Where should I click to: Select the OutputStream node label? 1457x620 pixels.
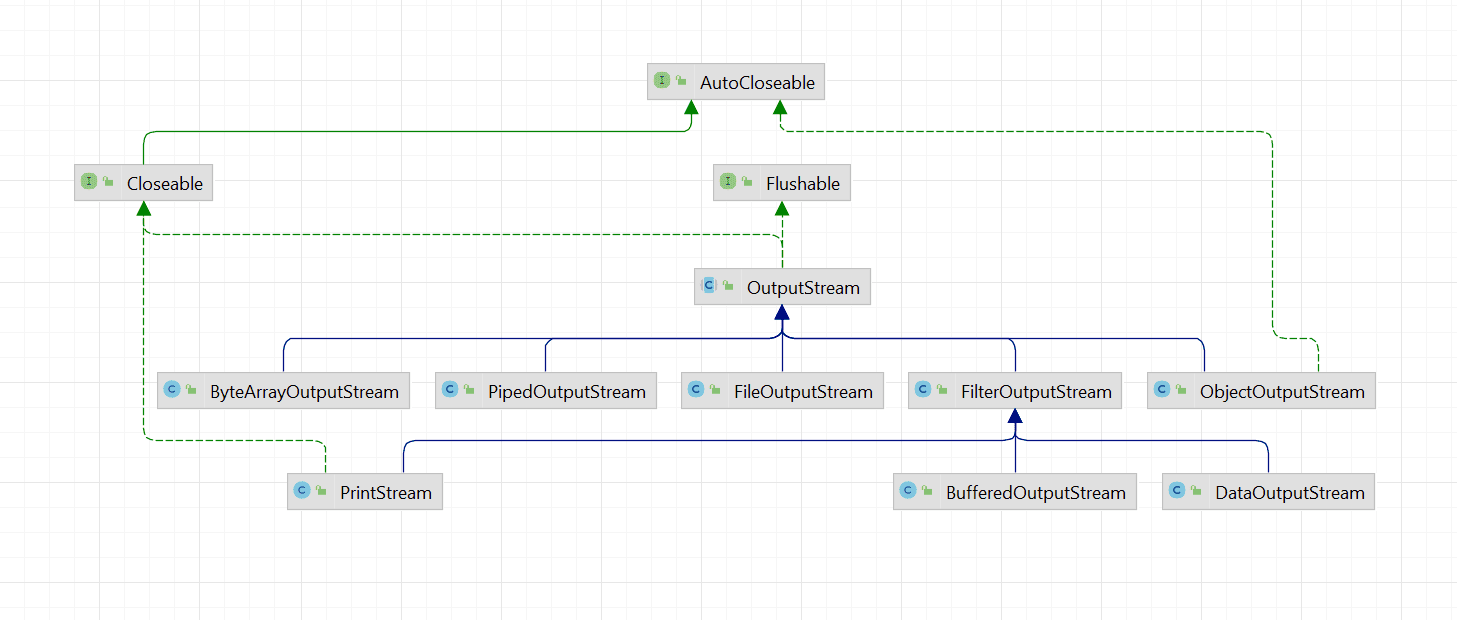pyautogui.click(x=803, y=288)
